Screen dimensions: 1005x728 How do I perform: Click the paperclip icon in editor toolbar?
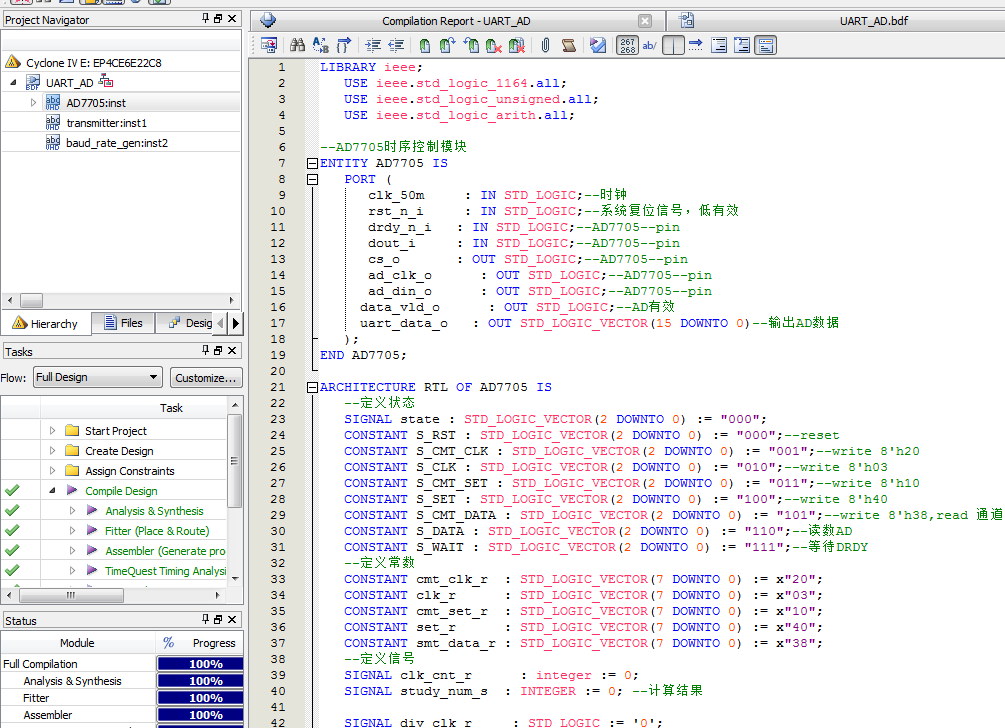[x=545, y=45]
